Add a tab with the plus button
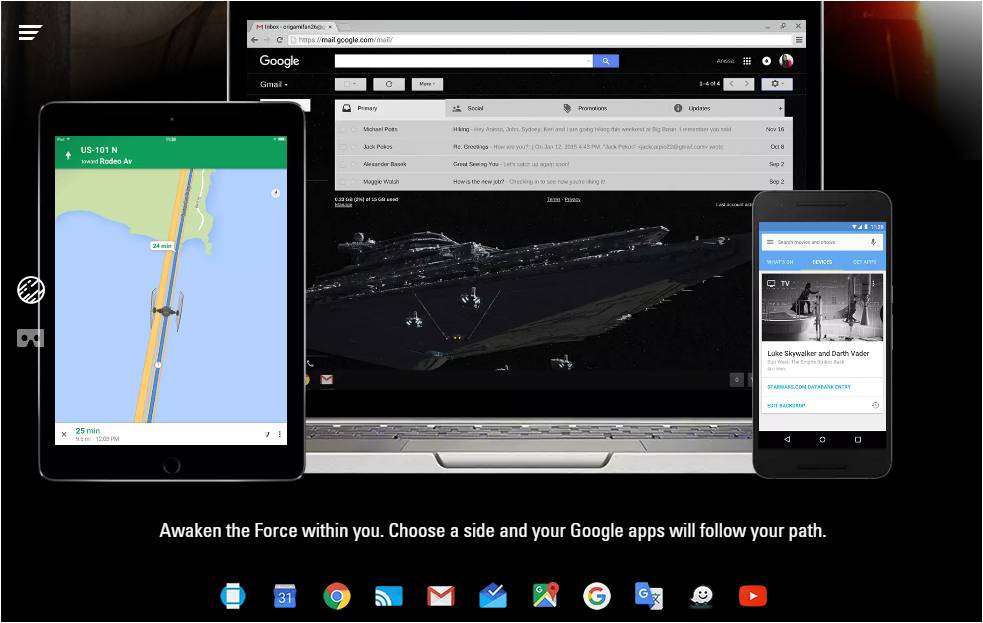 click(781, 108)
